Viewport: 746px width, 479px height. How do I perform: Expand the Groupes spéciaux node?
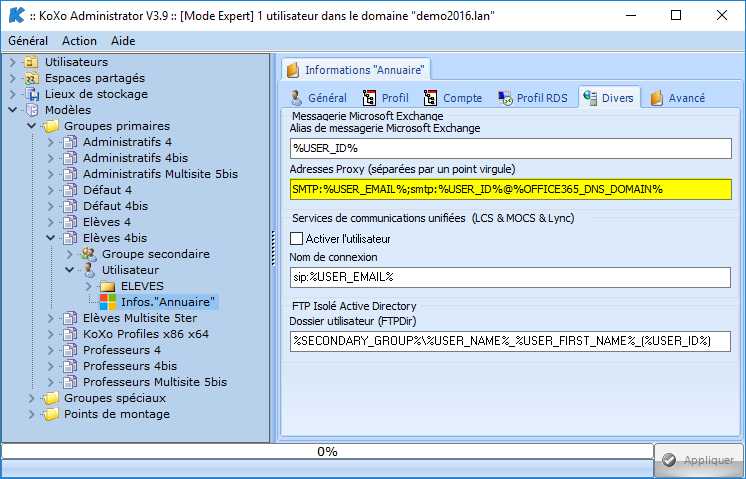pyautogui.click(x=31, y=398)
